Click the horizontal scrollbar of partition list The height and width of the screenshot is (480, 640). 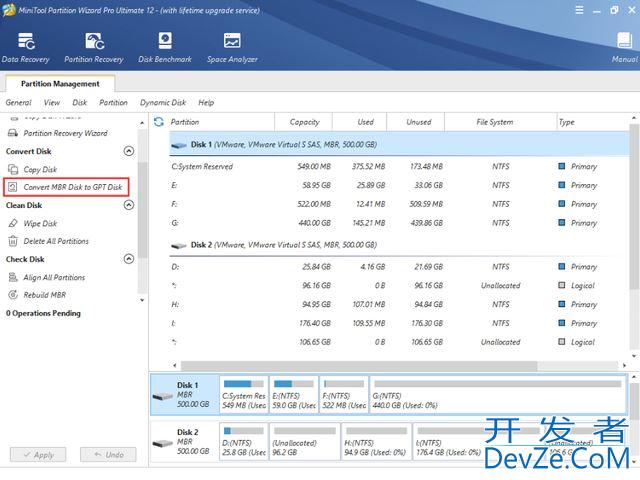359,365
